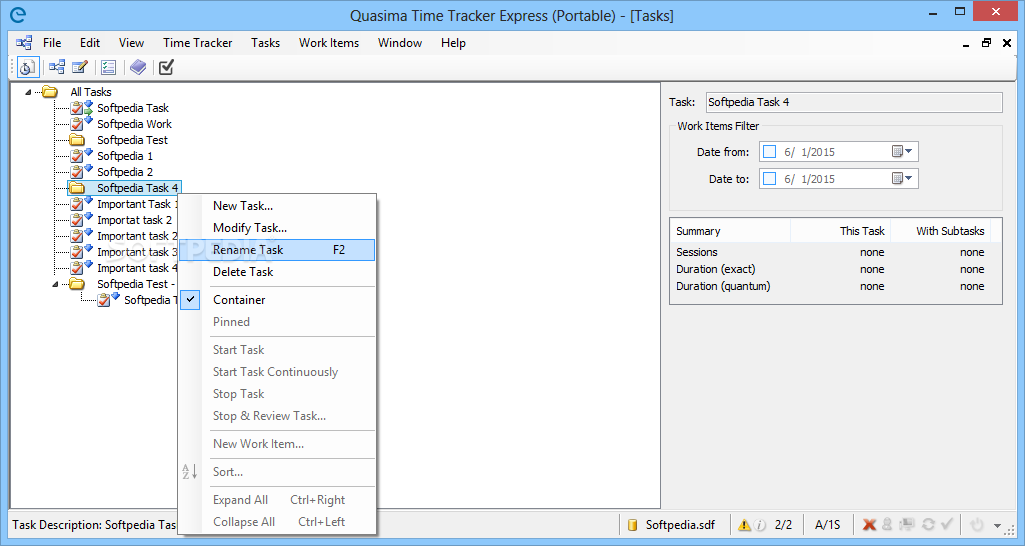Open the Date to calendar dropdown

[x=902, y=179]
